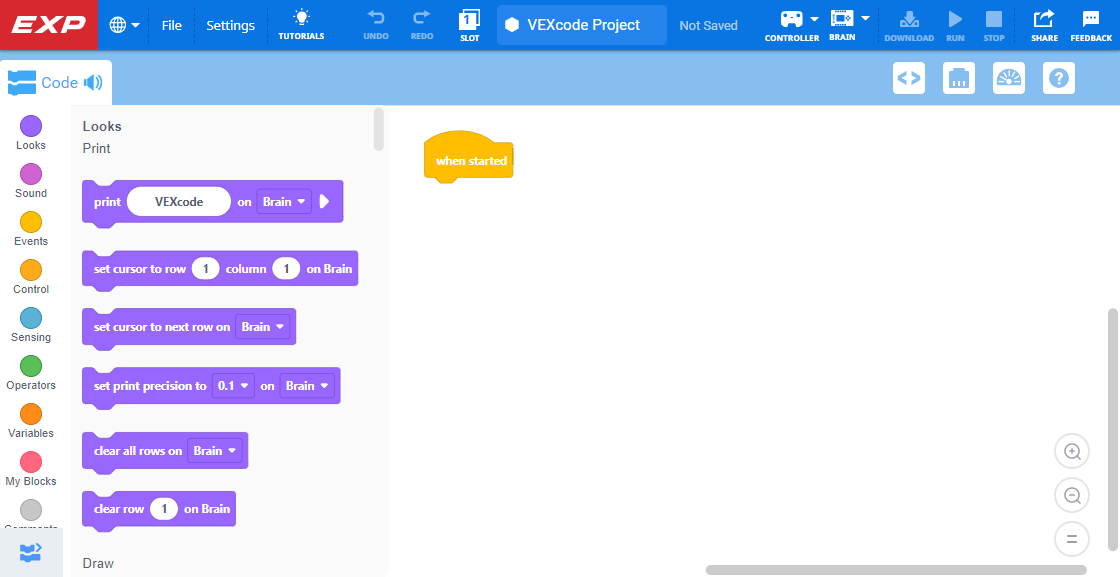Toggle the code viewer
This screenshot has width=1120, height=577.
908,77
